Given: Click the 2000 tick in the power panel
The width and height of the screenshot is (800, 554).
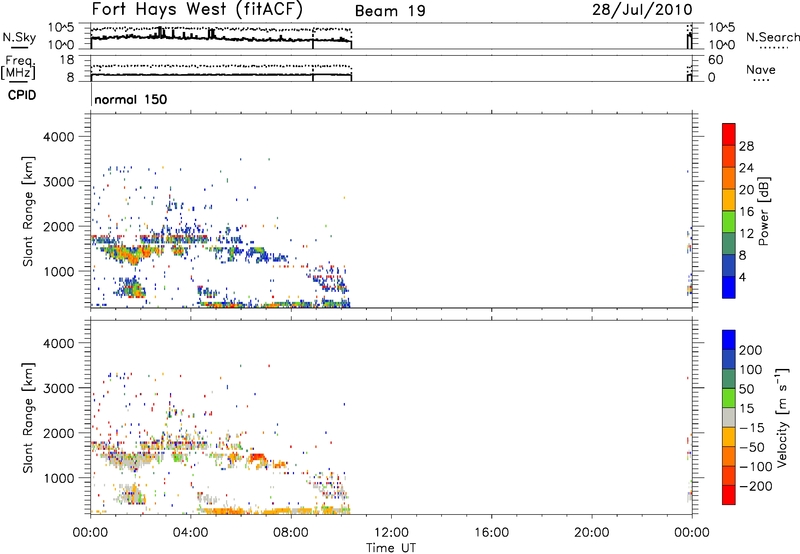Looking at the screenshot, I should click(x=58, y=226).
